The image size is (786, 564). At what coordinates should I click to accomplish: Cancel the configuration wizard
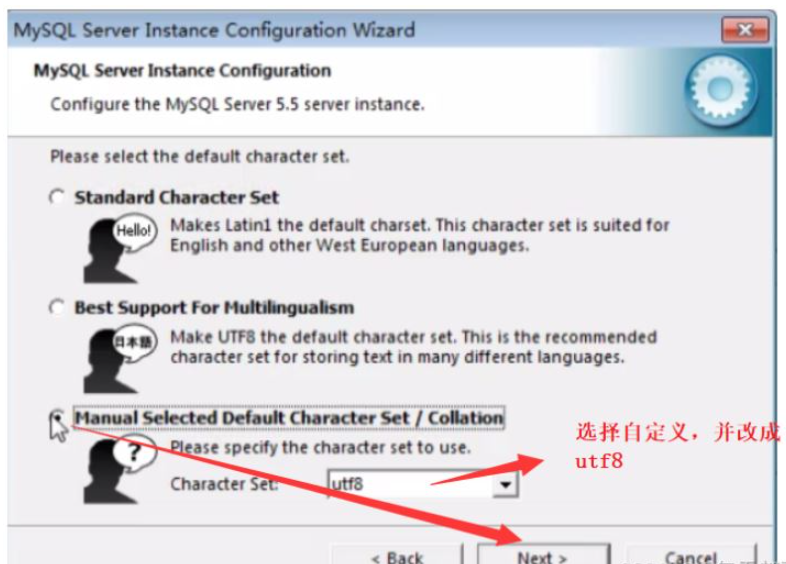(x=691, y=554)
